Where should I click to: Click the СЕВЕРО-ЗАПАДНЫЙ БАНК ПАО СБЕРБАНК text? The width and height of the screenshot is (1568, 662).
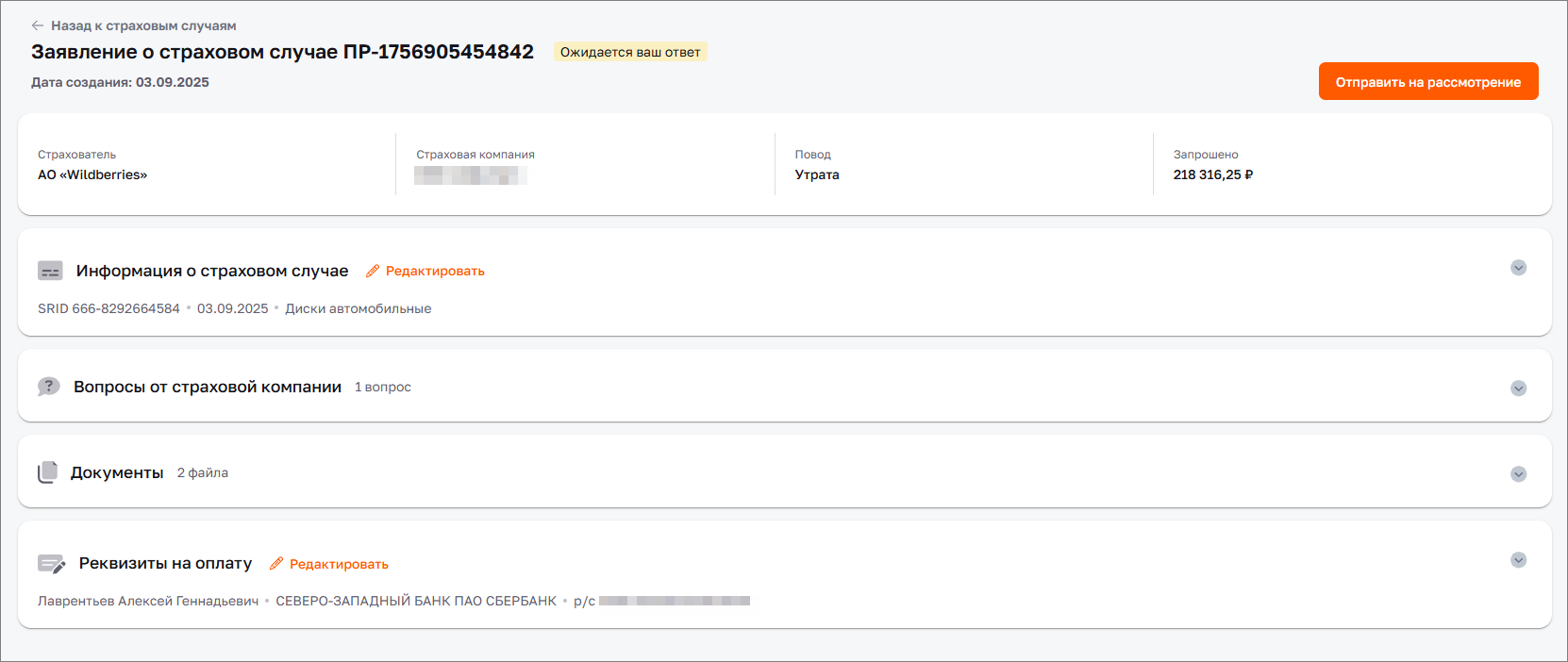416,602
